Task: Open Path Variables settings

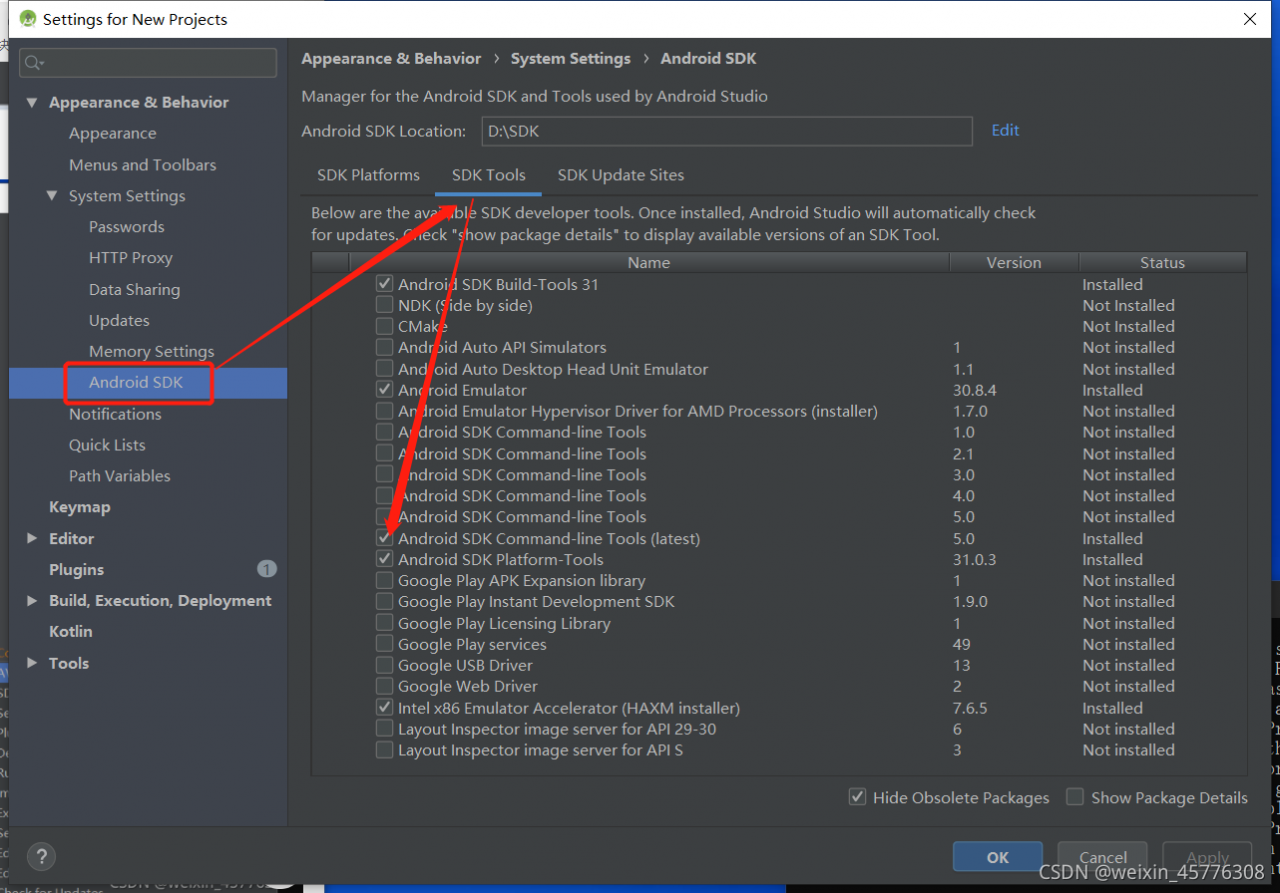Action: coord(119,476)
